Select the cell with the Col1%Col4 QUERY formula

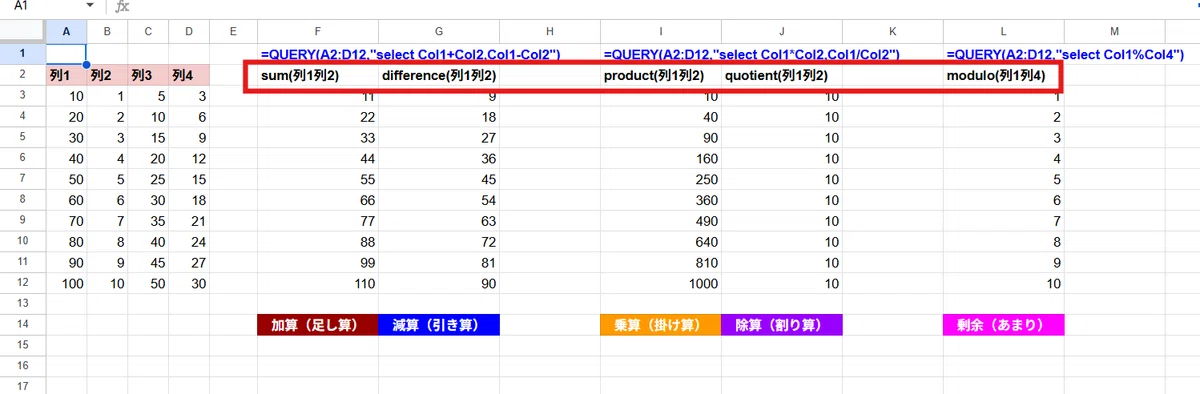1004,54
